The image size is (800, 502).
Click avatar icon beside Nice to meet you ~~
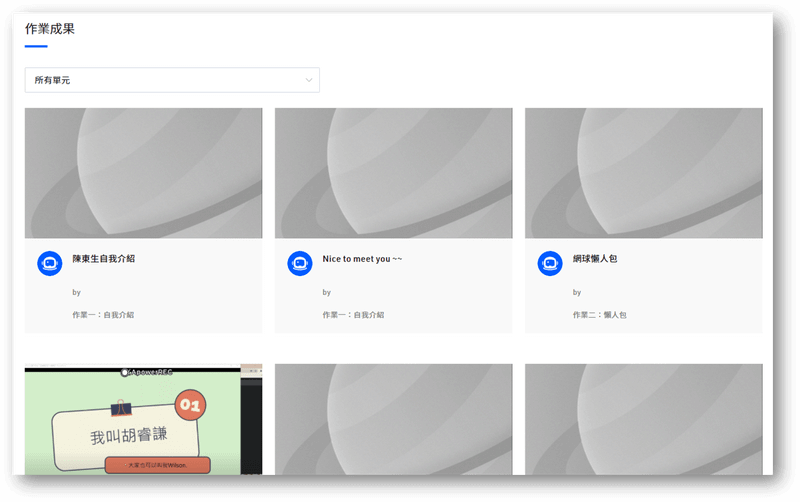click(x=300, y=263)
